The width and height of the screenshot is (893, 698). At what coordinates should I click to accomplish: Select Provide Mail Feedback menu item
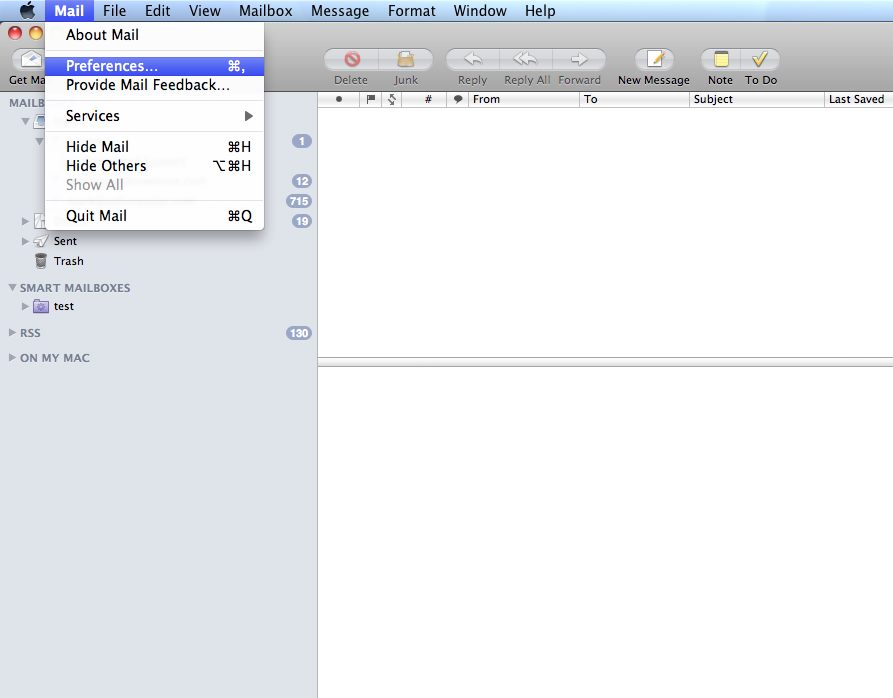[x=154, y=85]
